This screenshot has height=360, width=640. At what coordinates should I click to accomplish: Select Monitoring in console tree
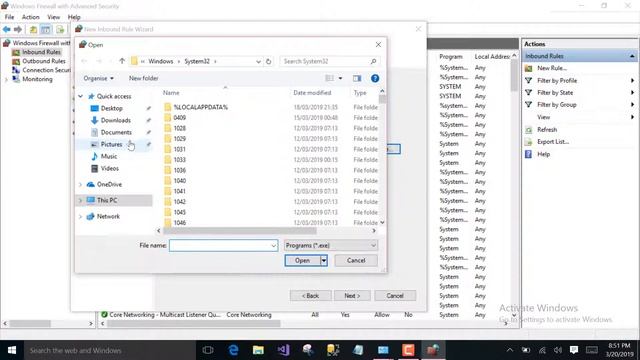37,79
